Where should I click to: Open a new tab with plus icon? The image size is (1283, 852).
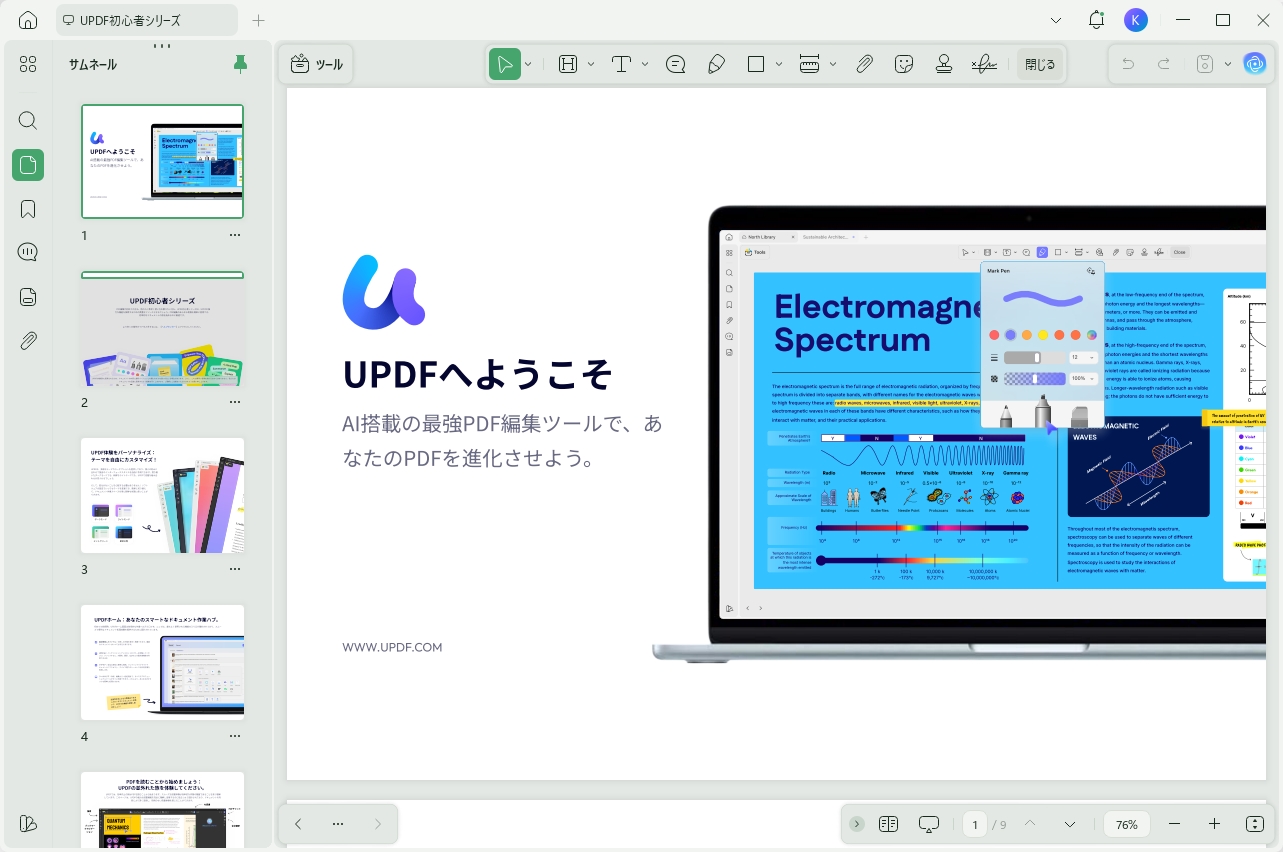(x=259, y=20)
